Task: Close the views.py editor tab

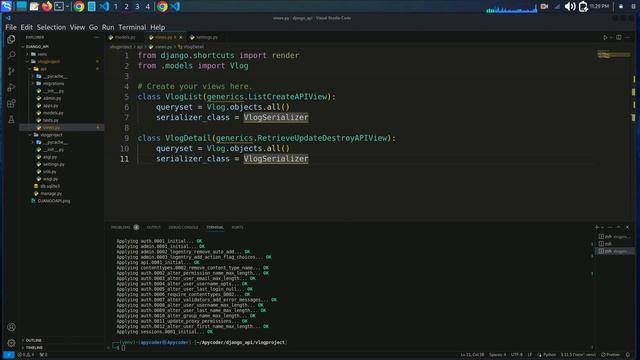Action: [x=181, y=37]
